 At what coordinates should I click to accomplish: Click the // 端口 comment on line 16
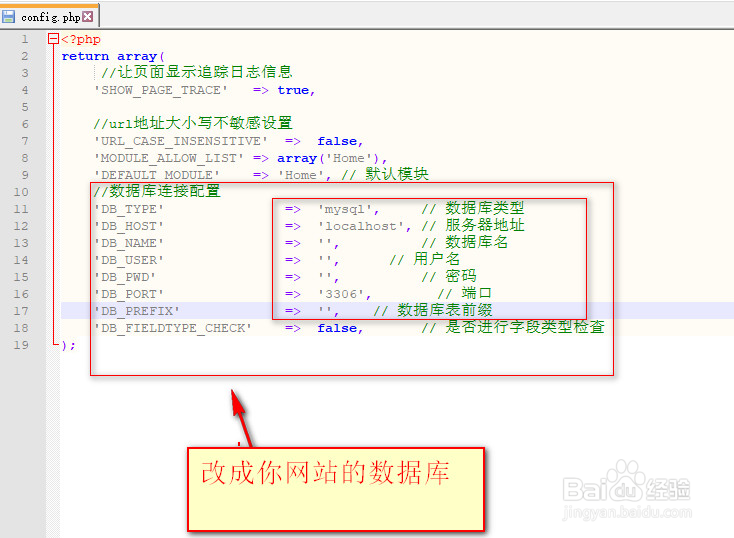[464, 293]
